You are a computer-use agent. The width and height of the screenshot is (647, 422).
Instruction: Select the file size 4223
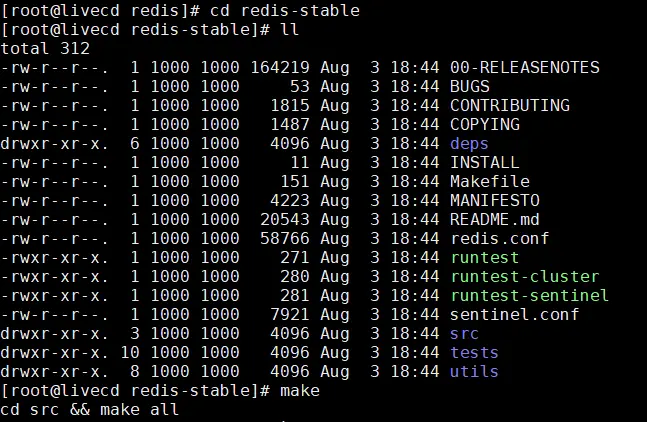coord(290,200)
